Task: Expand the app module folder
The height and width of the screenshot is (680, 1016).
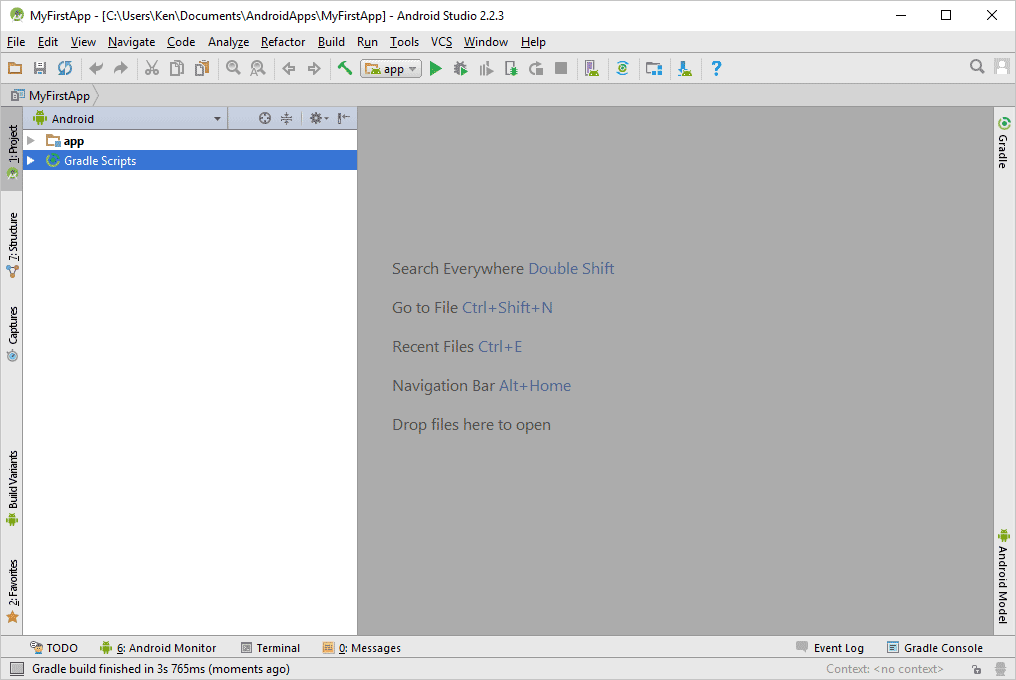Action: (31, 141)
